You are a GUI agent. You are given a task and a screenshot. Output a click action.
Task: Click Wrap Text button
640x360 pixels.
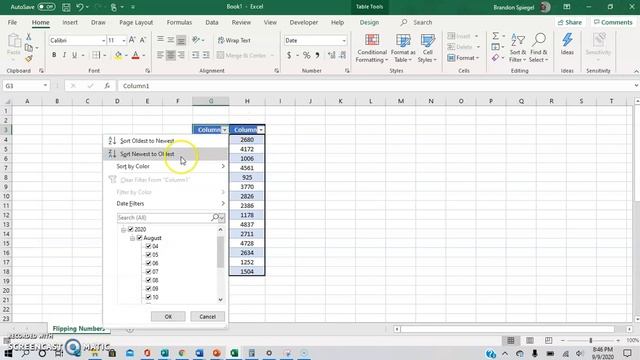tap(234, 40)
